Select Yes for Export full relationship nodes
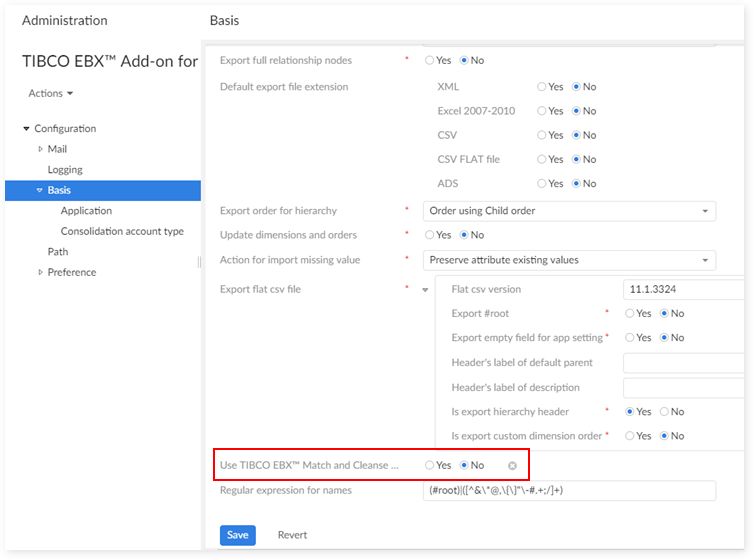Screen dimensions: 753x559 pos(430,61)
